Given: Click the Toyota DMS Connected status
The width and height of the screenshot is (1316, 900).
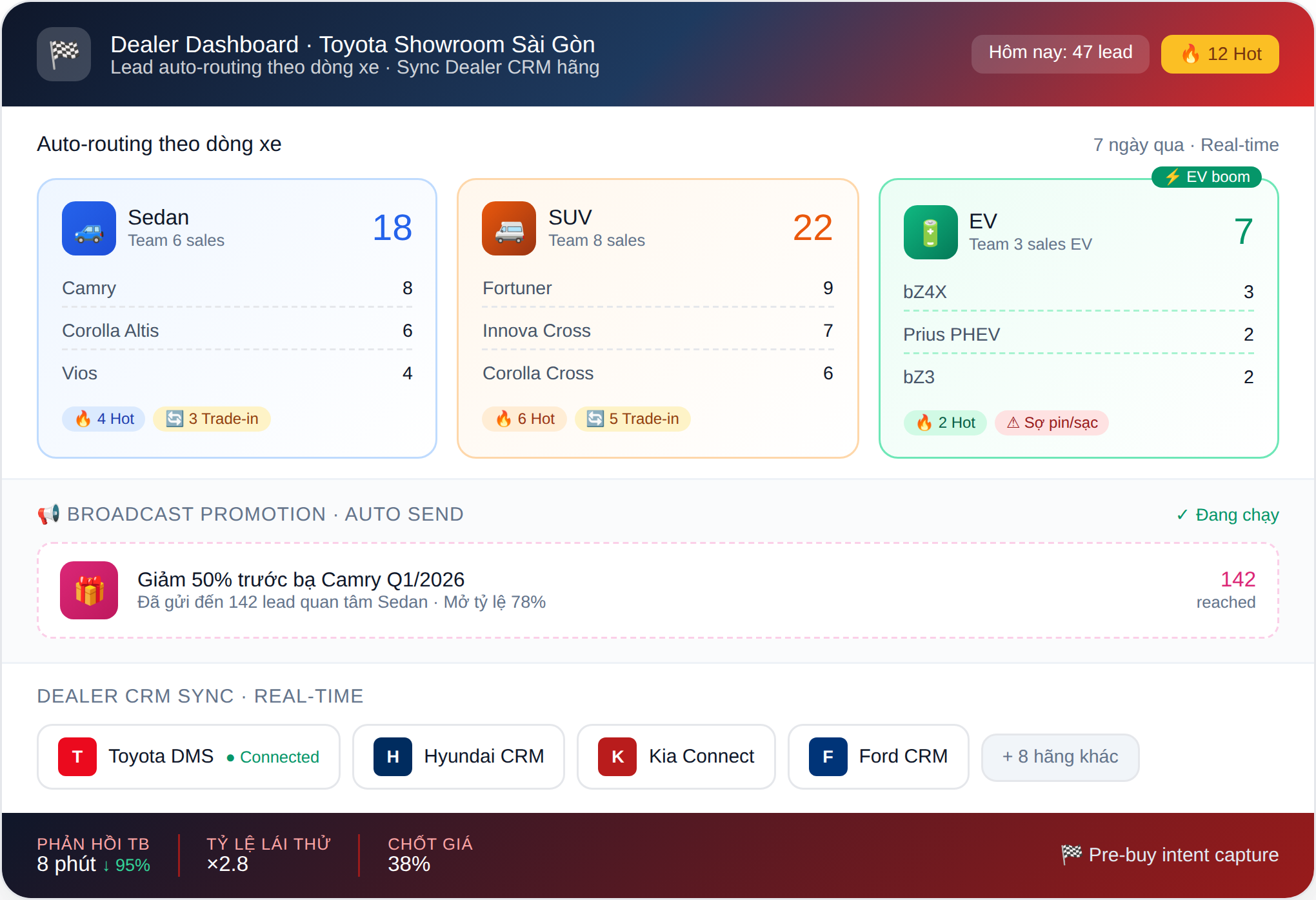Looking at the screenshot, I should tap(274, 757).
